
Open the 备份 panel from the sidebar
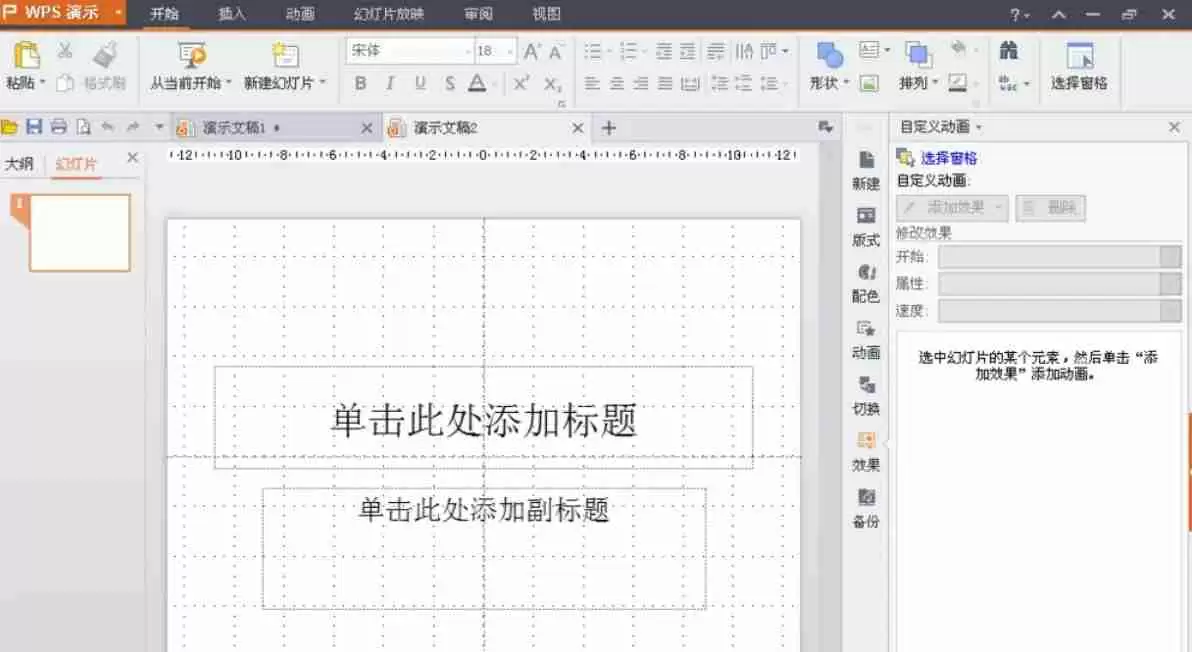(x=865, y=508)
